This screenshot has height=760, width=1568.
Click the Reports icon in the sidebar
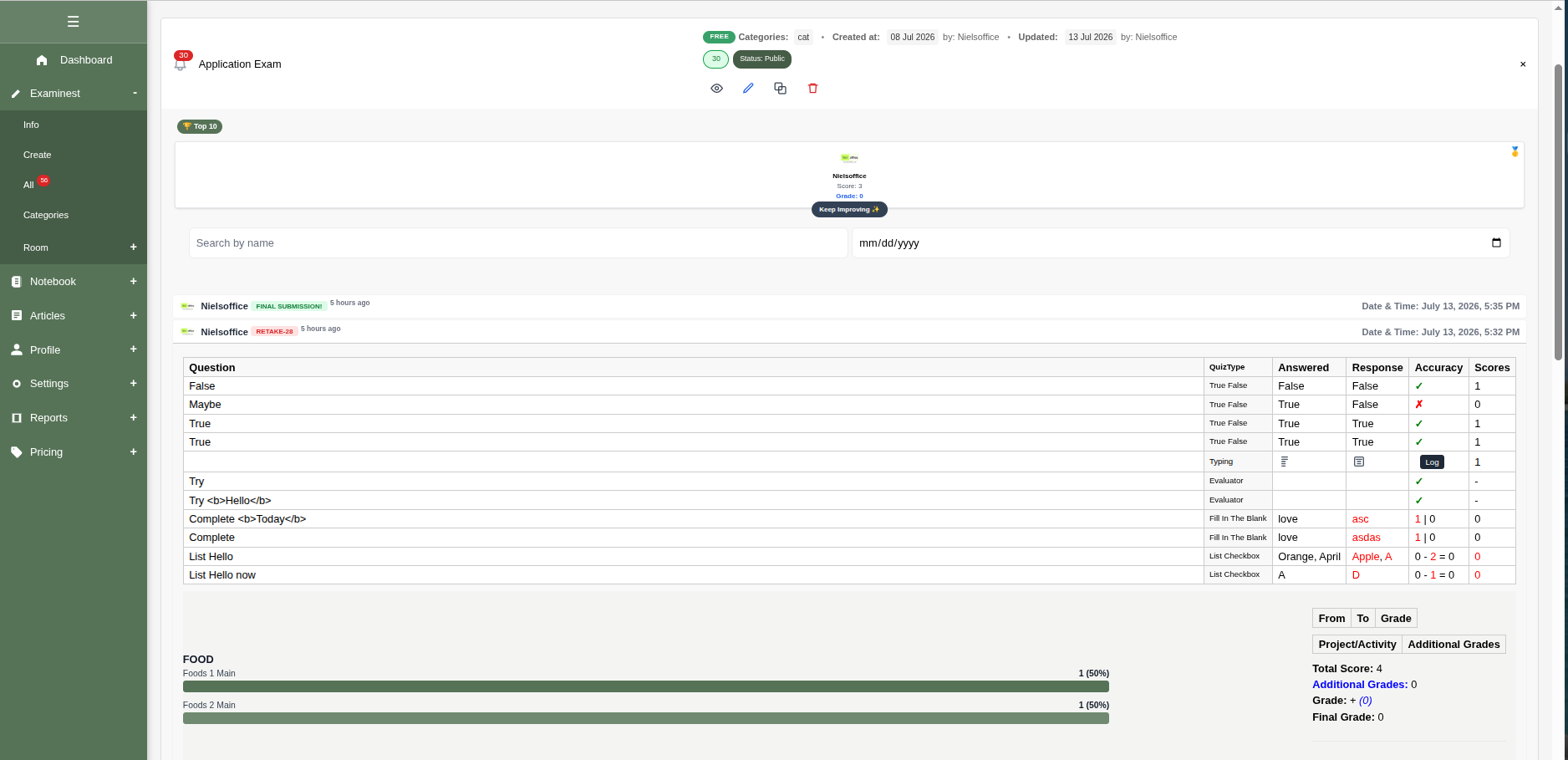coord(17,418)
